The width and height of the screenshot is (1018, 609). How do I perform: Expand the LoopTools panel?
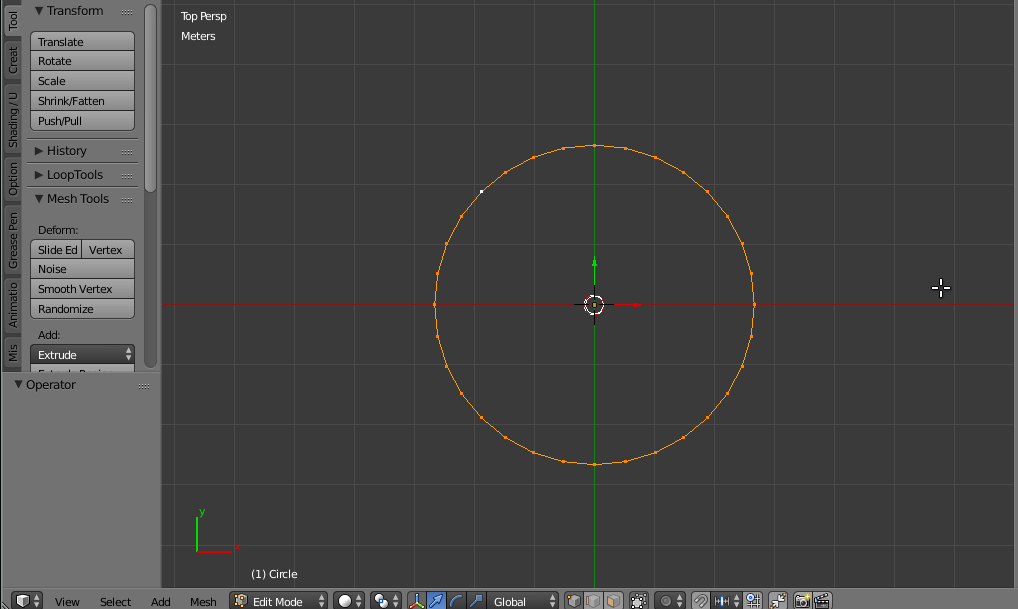[x=39, y=175]
